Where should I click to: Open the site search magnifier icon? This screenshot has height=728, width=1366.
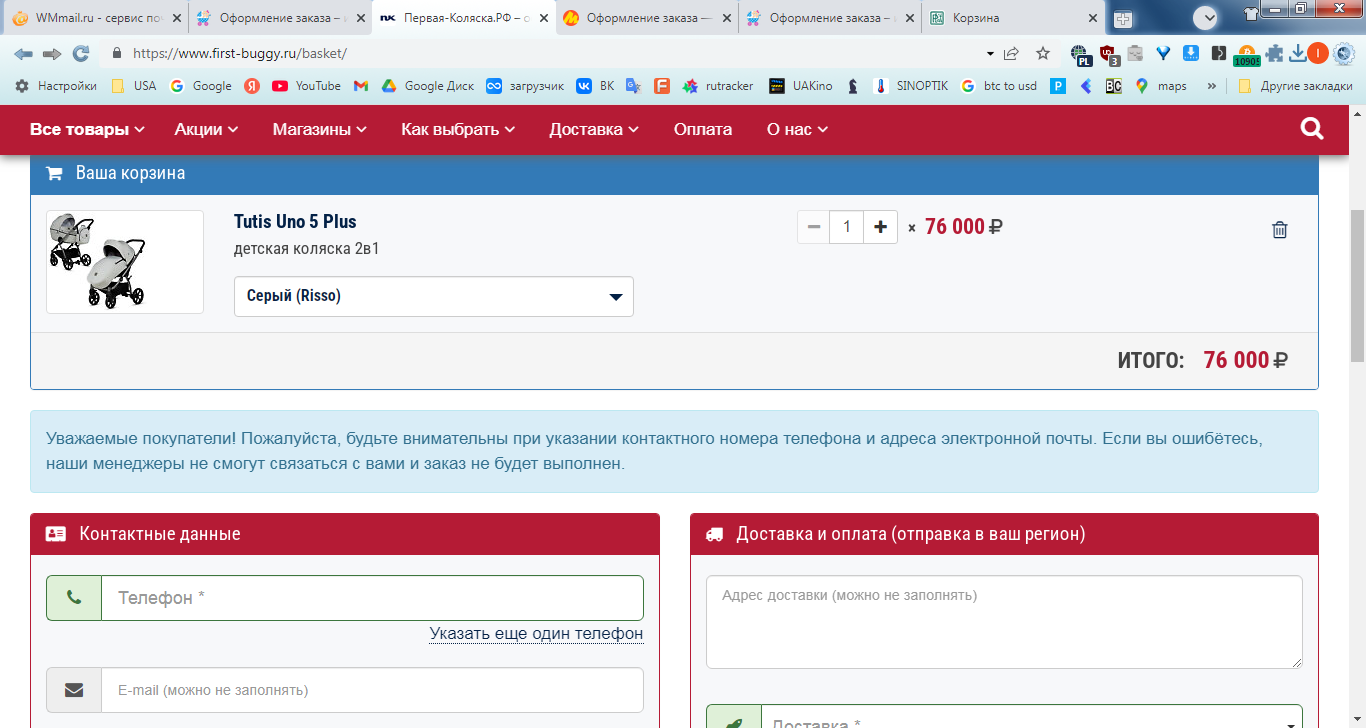(1311, 129)
